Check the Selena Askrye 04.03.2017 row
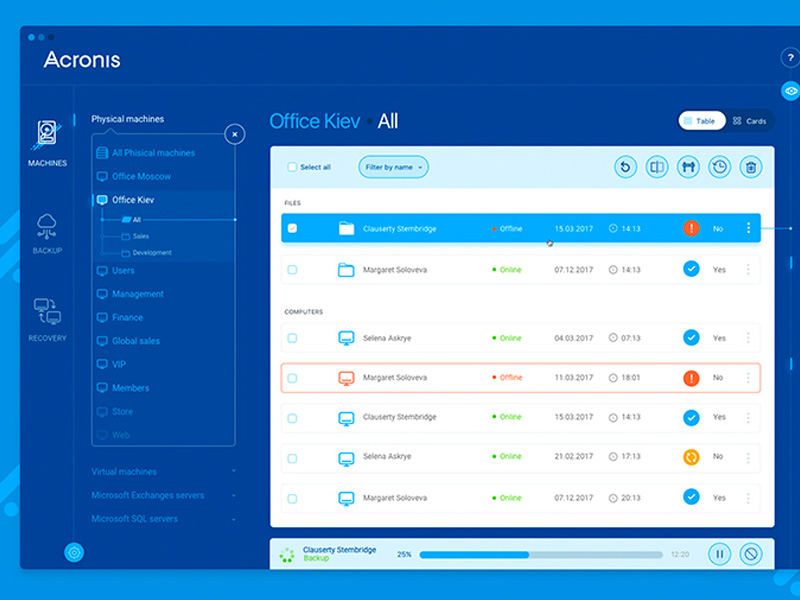800x600 pixels. point(292,338)
